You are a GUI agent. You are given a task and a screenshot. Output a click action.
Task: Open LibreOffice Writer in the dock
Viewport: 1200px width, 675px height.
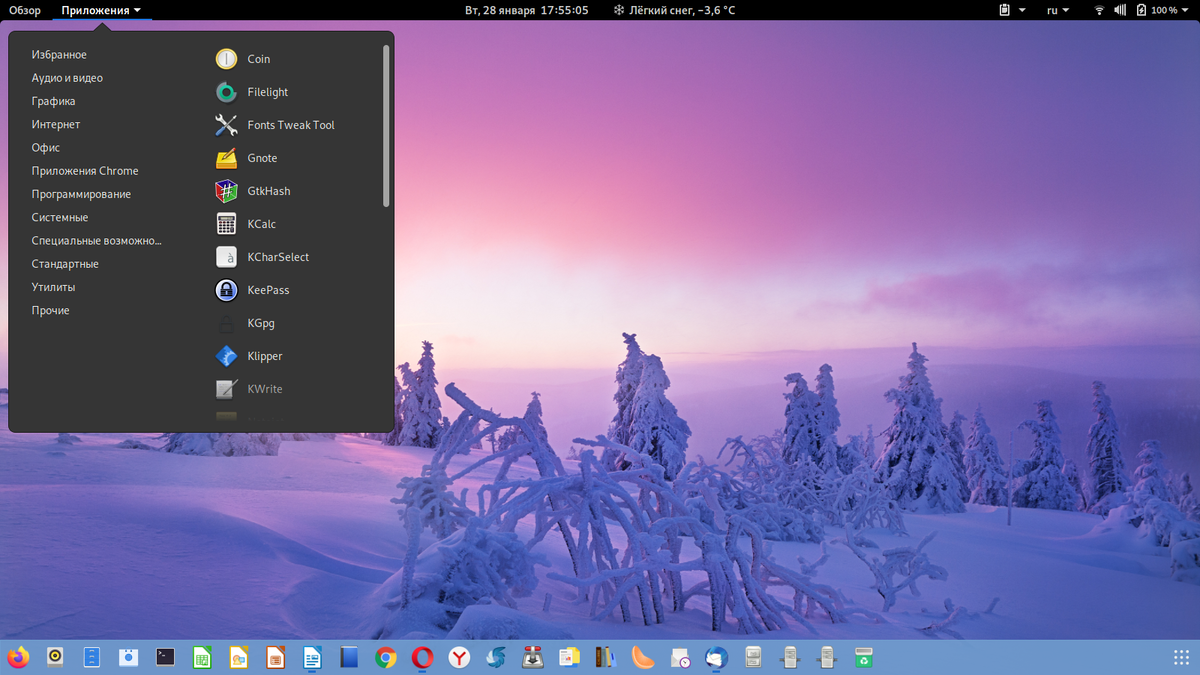coord(312,657)
